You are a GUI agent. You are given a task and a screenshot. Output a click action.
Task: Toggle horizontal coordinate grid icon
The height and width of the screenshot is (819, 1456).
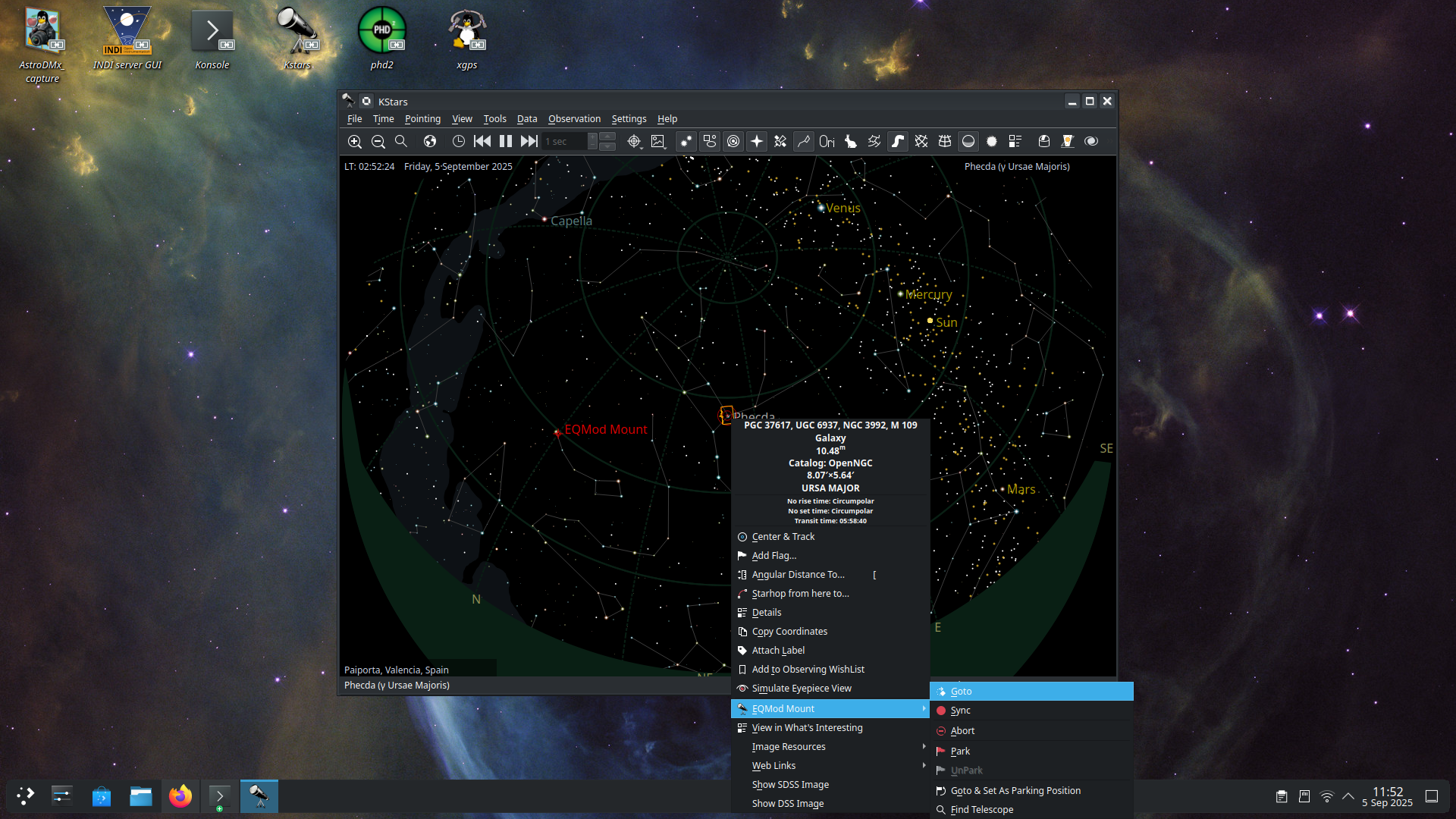click(x=945, y=142)
